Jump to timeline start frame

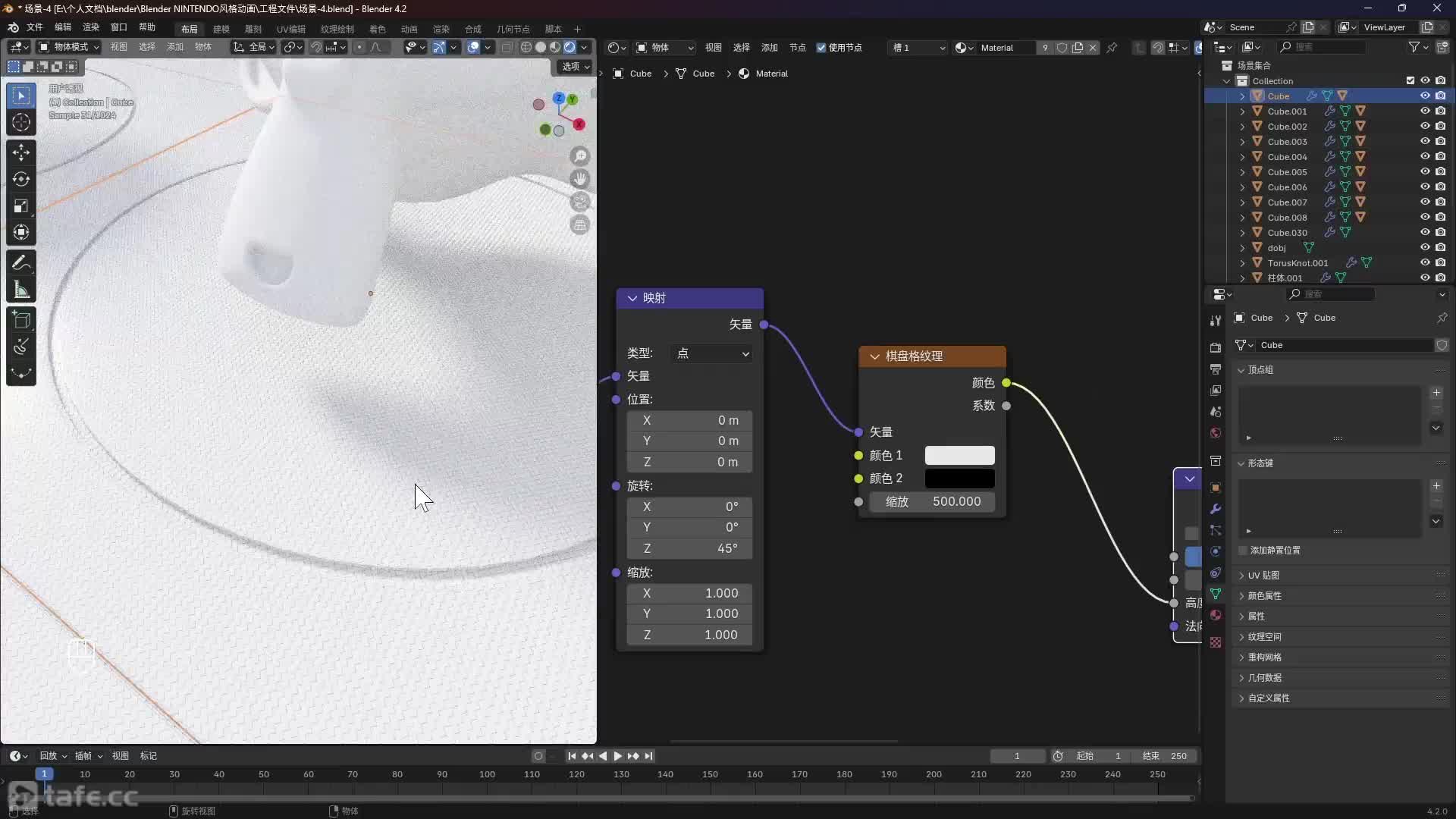572,756
